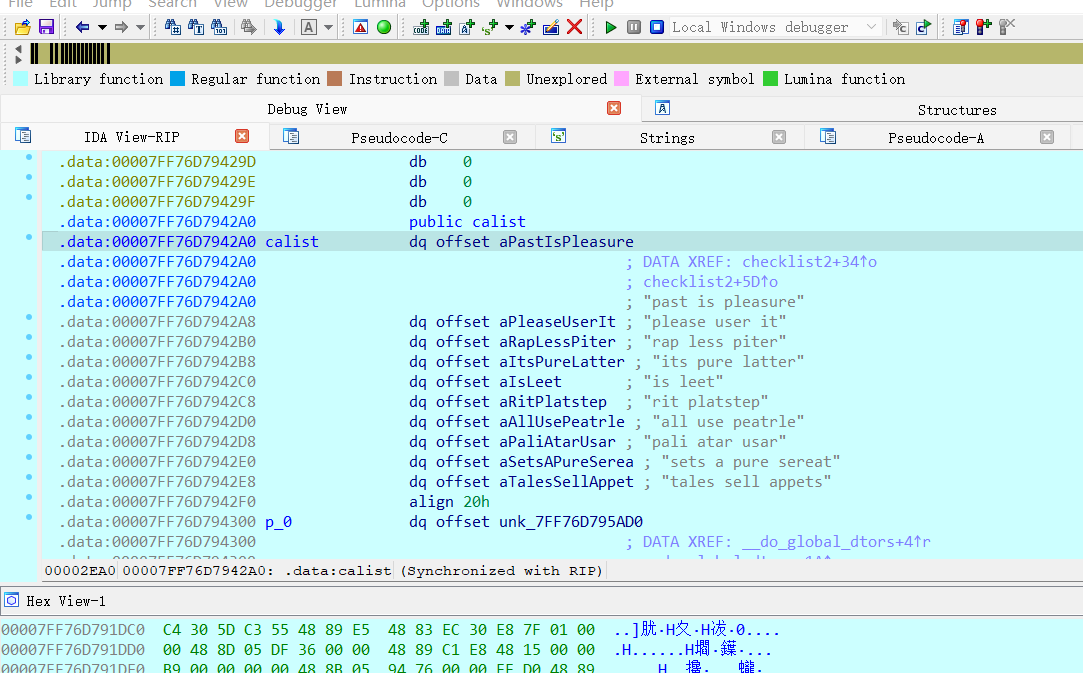Click the External symbol pink color swatch

click(622, 79)
